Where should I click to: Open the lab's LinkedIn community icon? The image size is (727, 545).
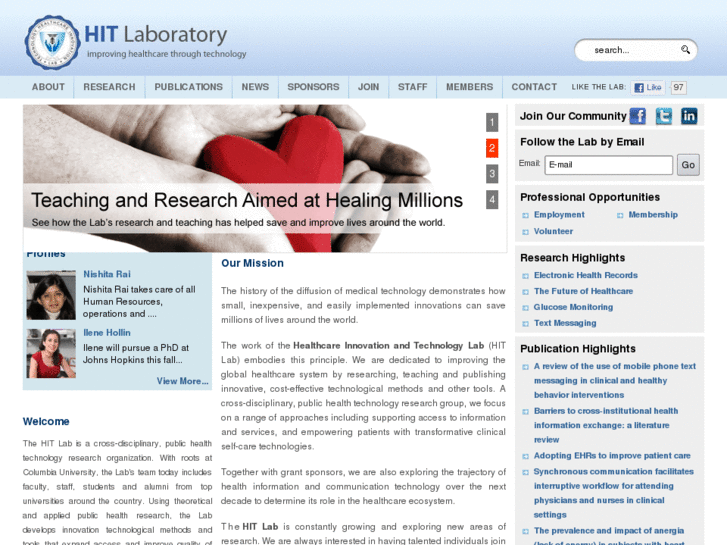tap(689, 116)
